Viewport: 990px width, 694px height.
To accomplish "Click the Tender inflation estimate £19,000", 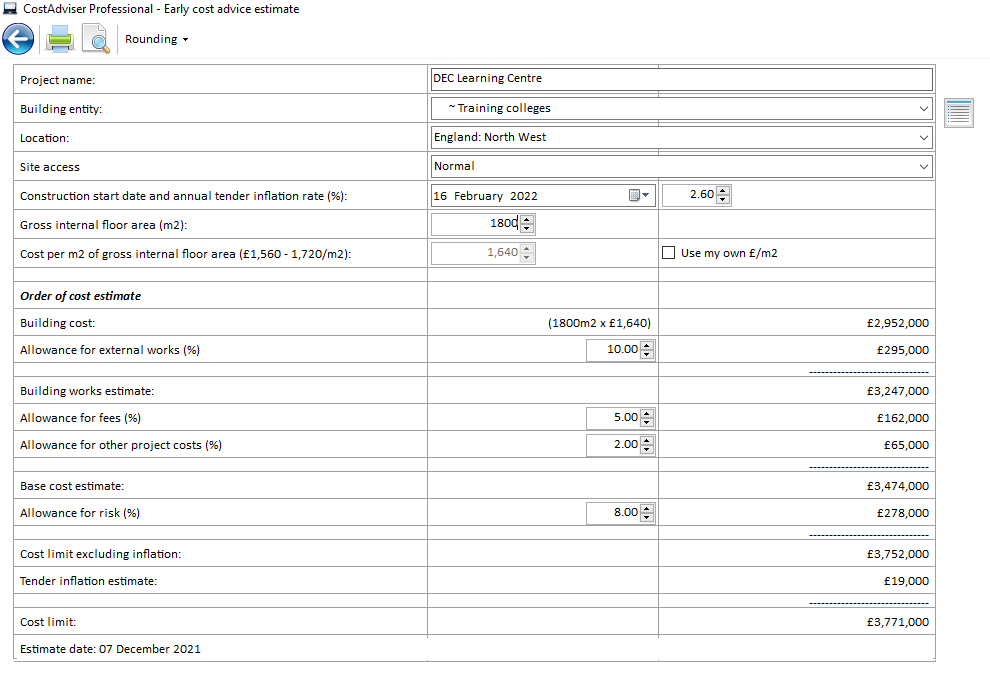I will (906, 581).
